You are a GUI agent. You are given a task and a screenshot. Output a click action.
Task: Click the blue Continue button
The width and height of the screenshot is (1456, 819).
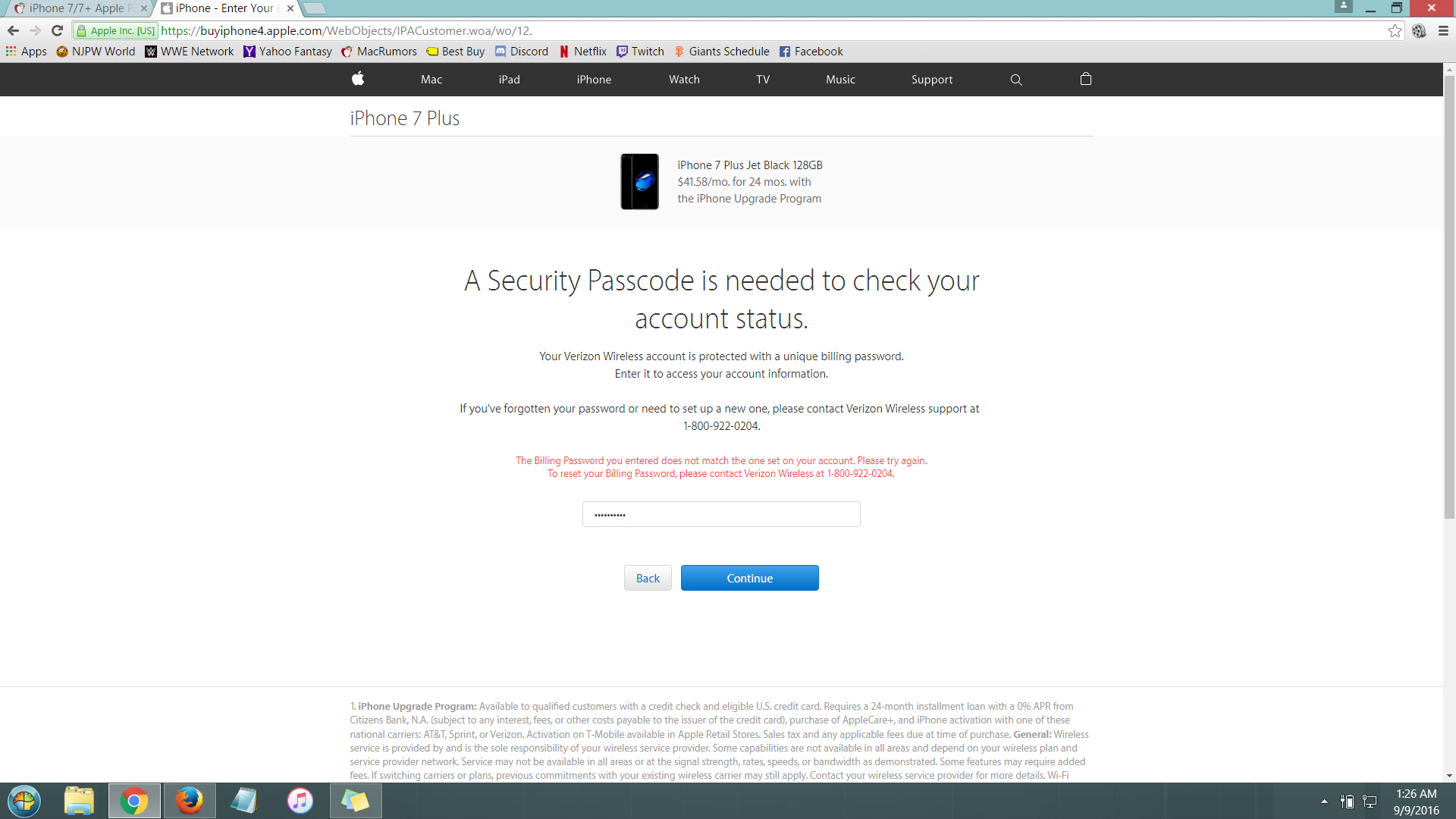[x=749, y=578]
